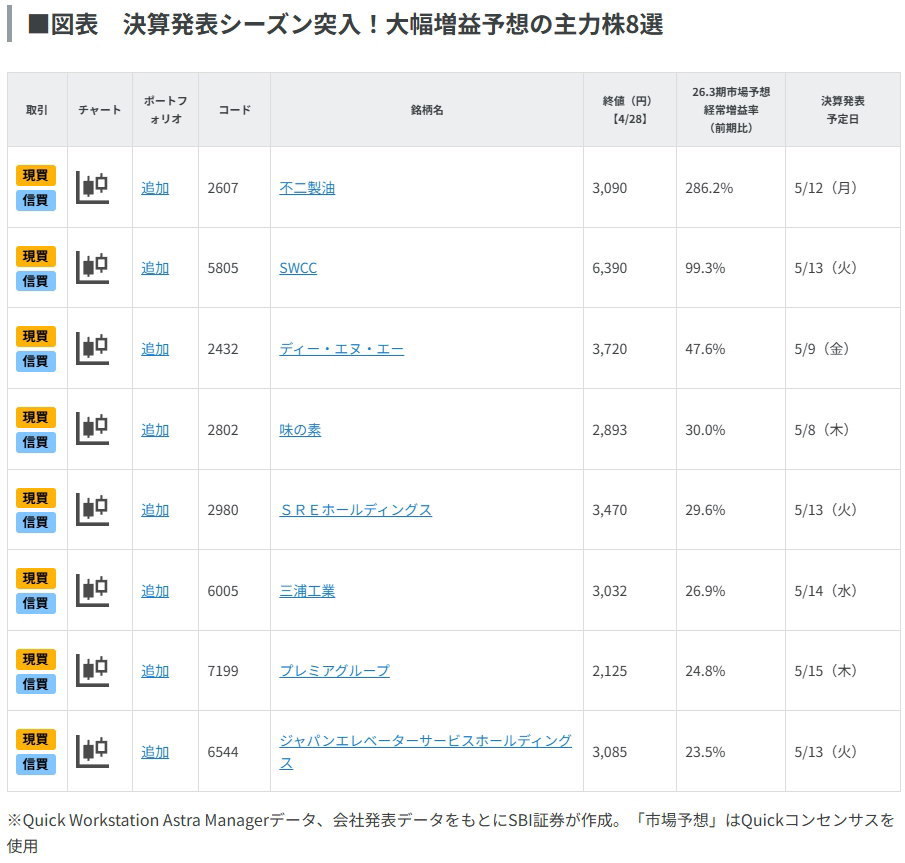
Task: Open the SWCC stock link
Action: [x=298, y=268]
